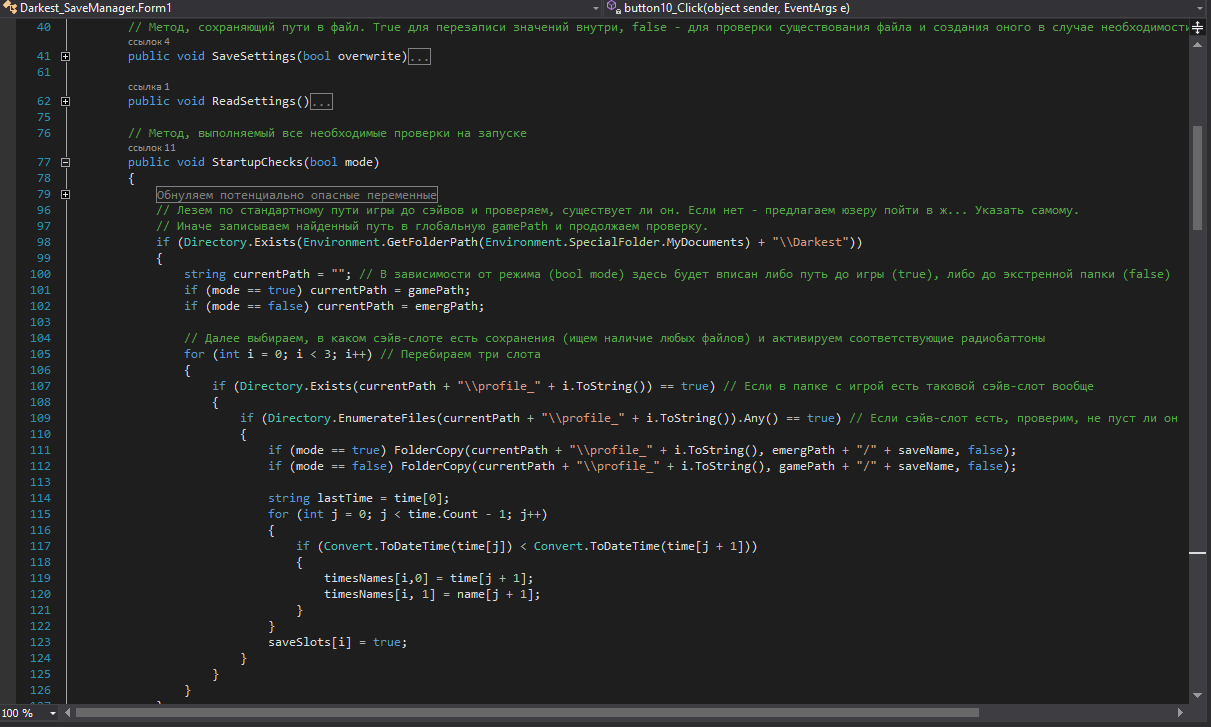Open "ссылок 4" references above SaveSettings
The image size is (1211, 727).
[149, 43]
